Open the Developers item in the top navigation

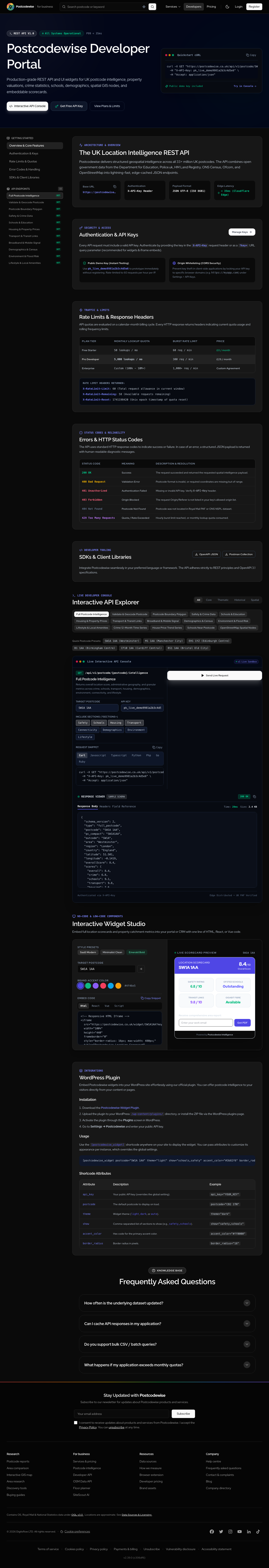pos(194,7)
